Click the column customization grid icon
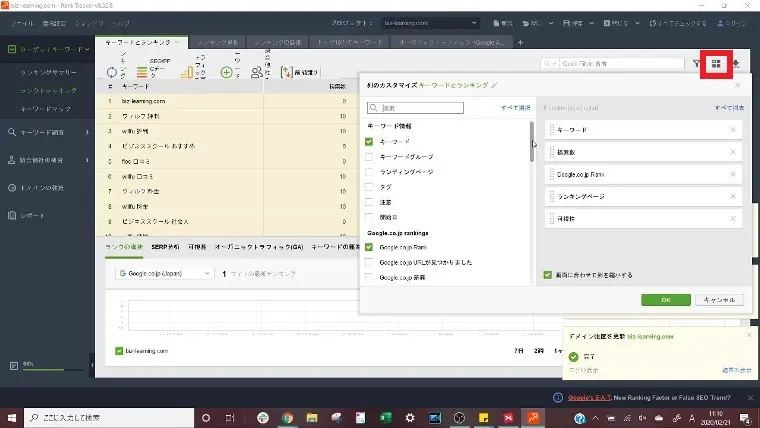760x428 pixels. coord(716,64)
